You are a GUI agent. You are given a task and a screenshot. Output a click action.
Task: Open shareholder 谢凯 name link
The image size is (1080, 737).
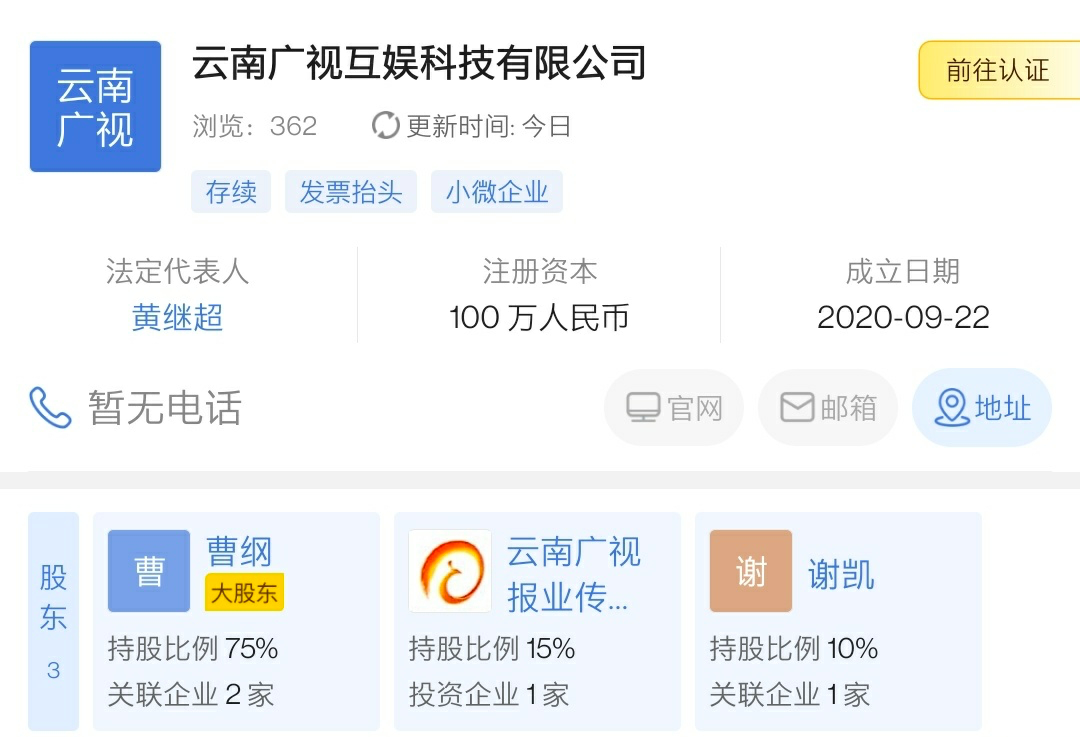point(841,574)
